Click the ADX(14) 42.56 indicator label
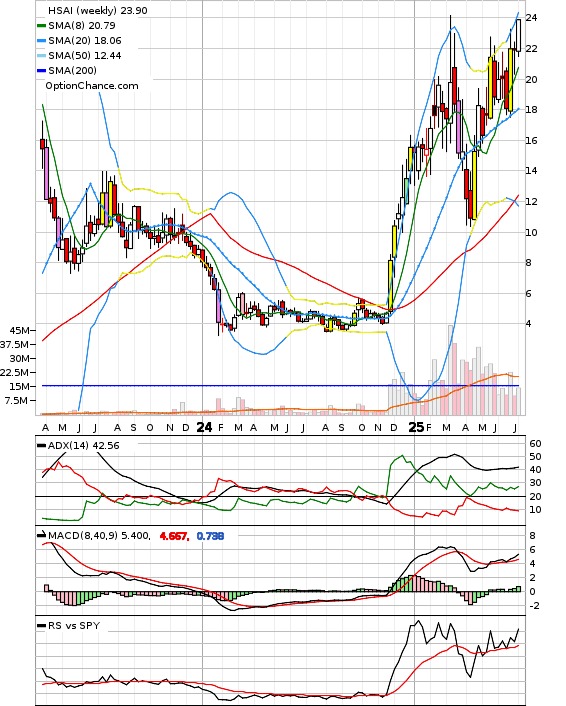This screenshot has height=706, width=566. click(84, 446)
